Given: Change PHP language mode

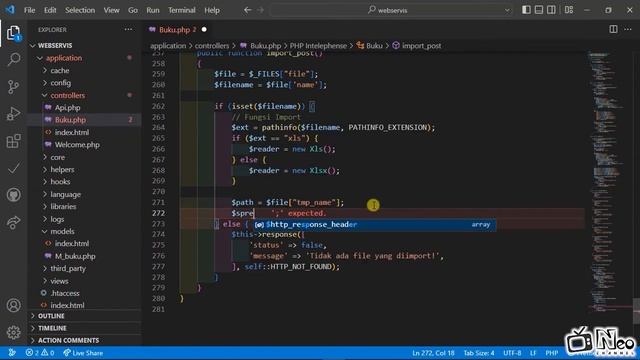Looking at the screenshot, I should 551,353.
